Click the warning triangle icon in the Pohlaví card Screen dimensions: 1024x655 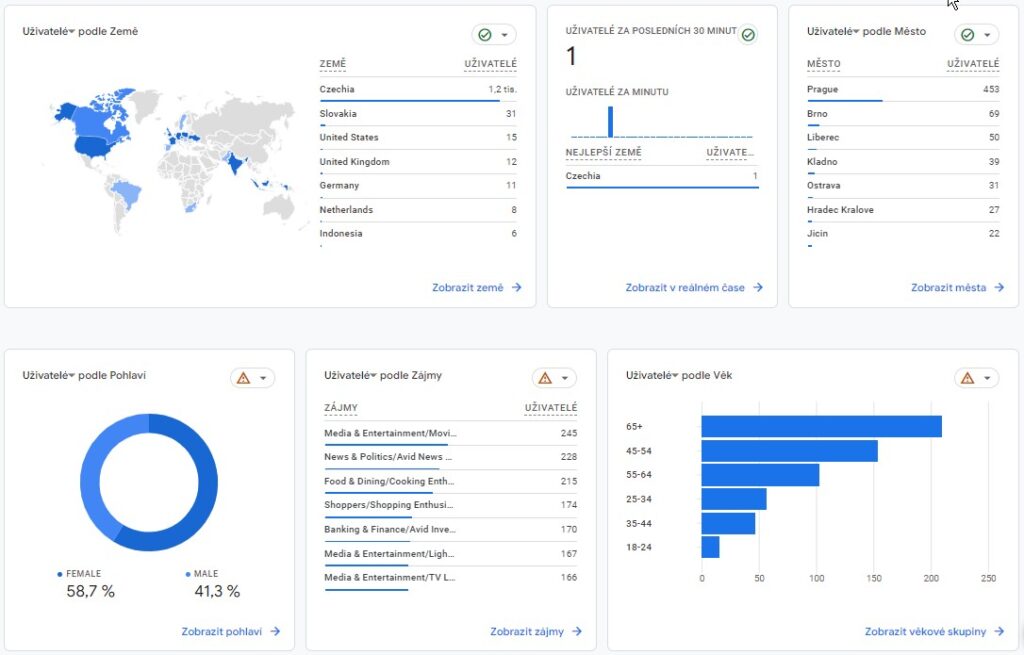click(243, 378)
